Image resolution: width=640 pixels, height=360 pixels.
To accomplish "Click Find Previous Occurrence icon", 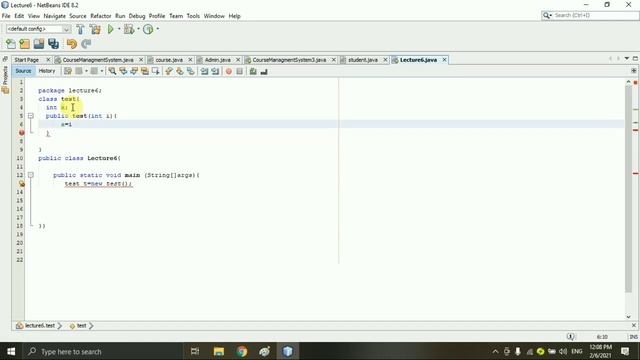I will pyautogui.click(x=123, y=71).
